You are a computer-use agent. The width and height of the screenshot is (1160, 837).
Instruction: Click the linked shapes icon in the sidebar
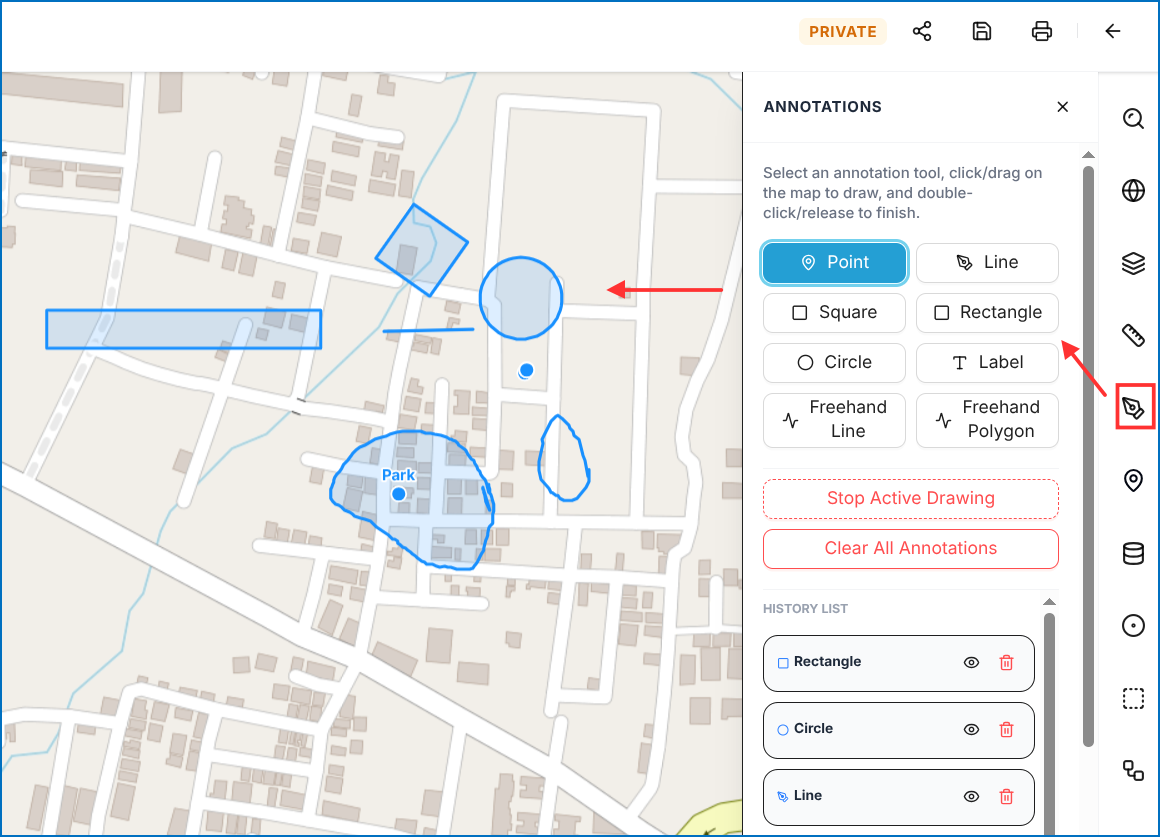coord(1133,770)
